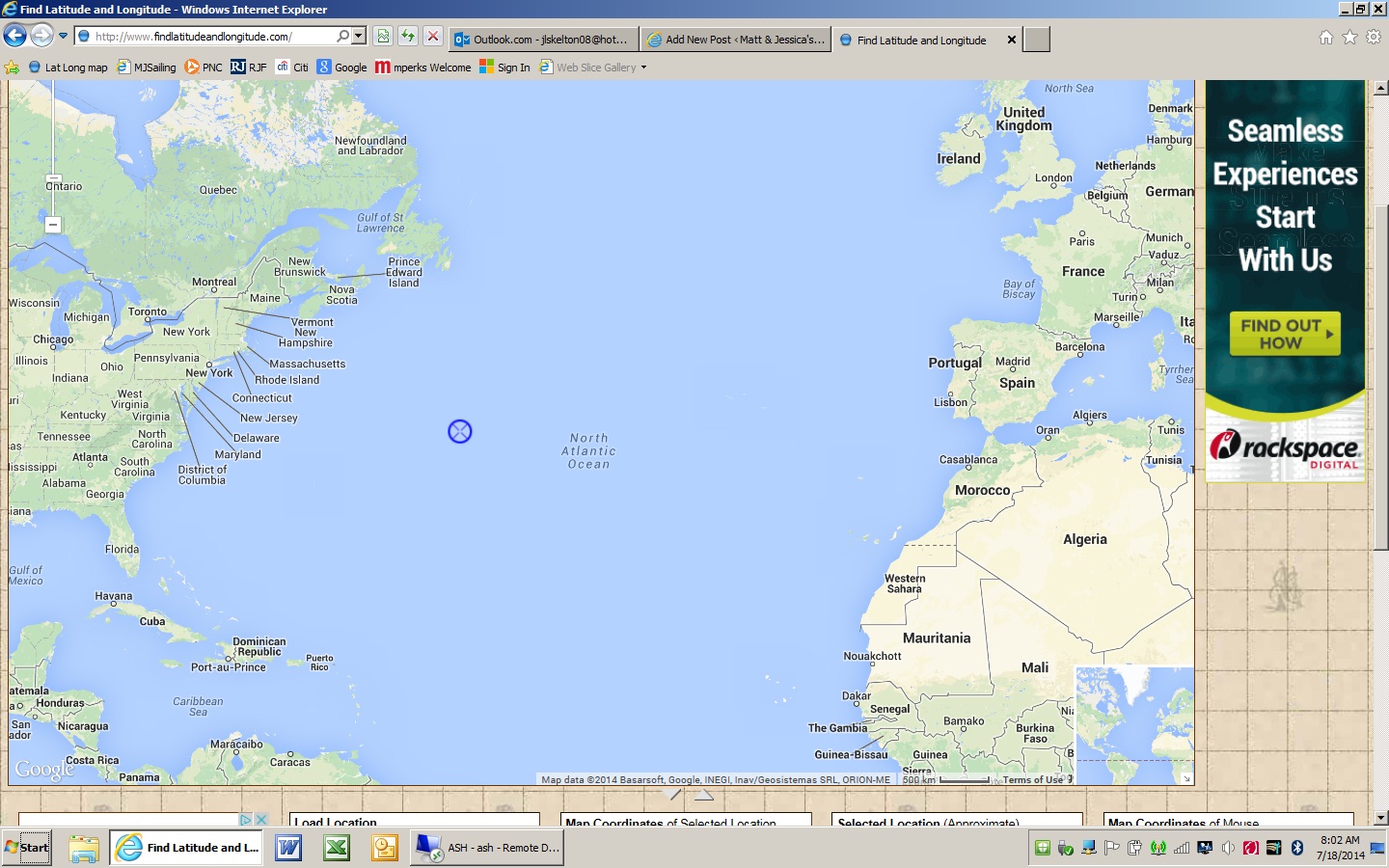This screenshot has width=1389, height=868.
Task: Open Action Center flag tray icon
Action: pyautogui.click(x=1112, y=848)
